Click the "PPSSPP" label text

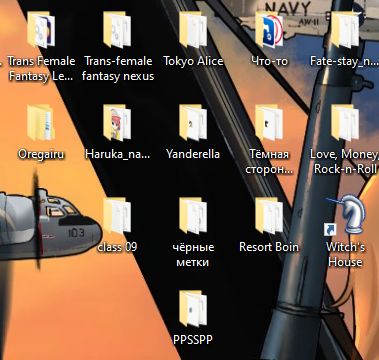tap(193, 340)
